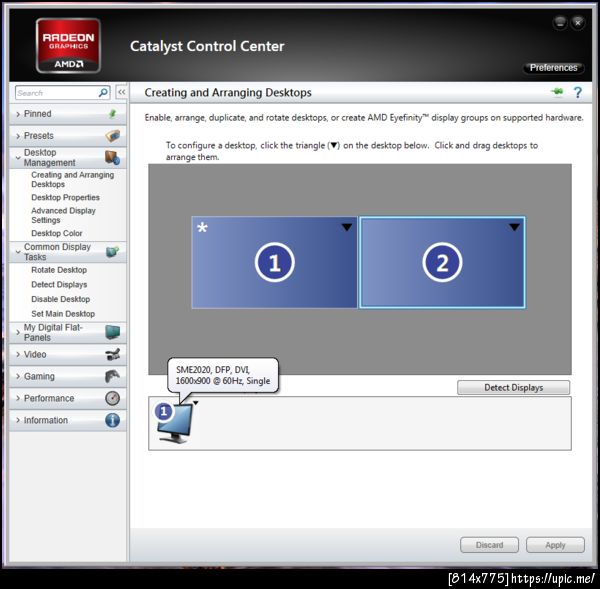Click the Desktop Management icon
Viewport: 600px width, 589px height.
point(112,158)
